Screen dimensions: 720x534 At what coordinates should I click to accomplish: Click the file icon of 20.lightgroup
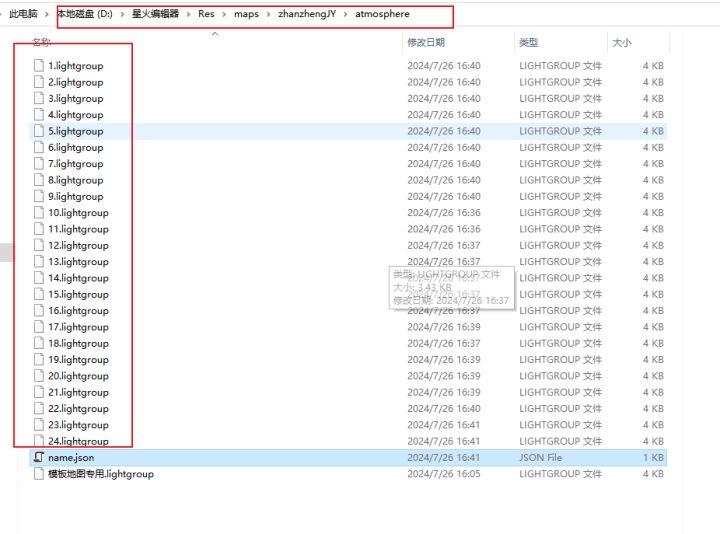tap(39, 376)
